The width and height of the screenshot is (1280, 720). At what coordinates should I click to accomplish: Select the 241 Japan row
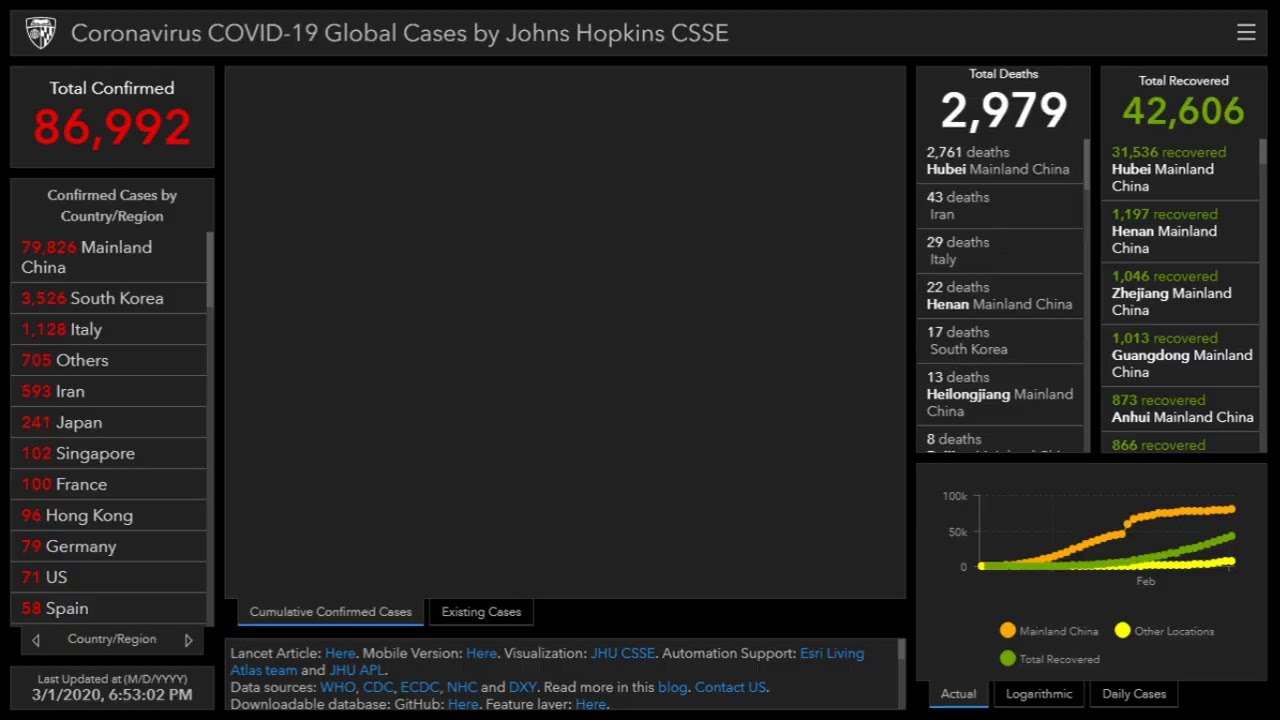109,422
